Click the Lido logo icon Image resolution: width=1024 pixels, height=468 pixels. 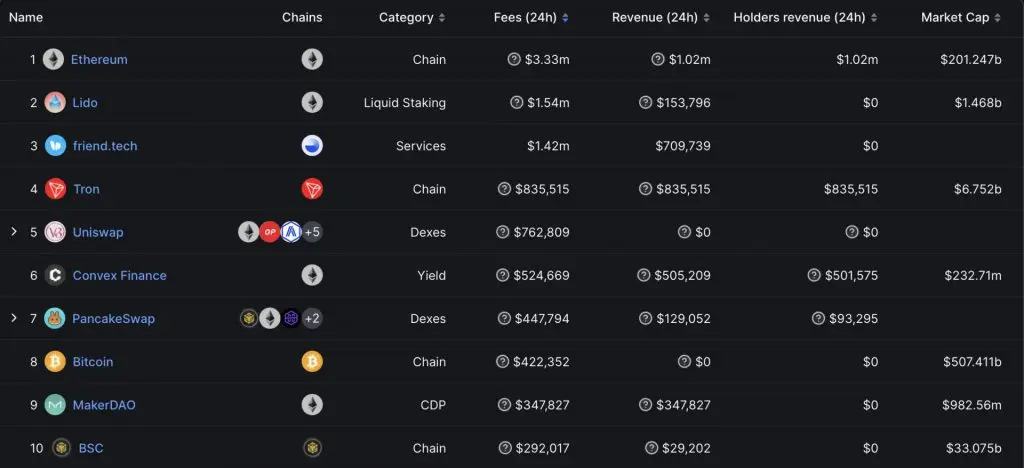pyautogui.click(x=55, y=102)
